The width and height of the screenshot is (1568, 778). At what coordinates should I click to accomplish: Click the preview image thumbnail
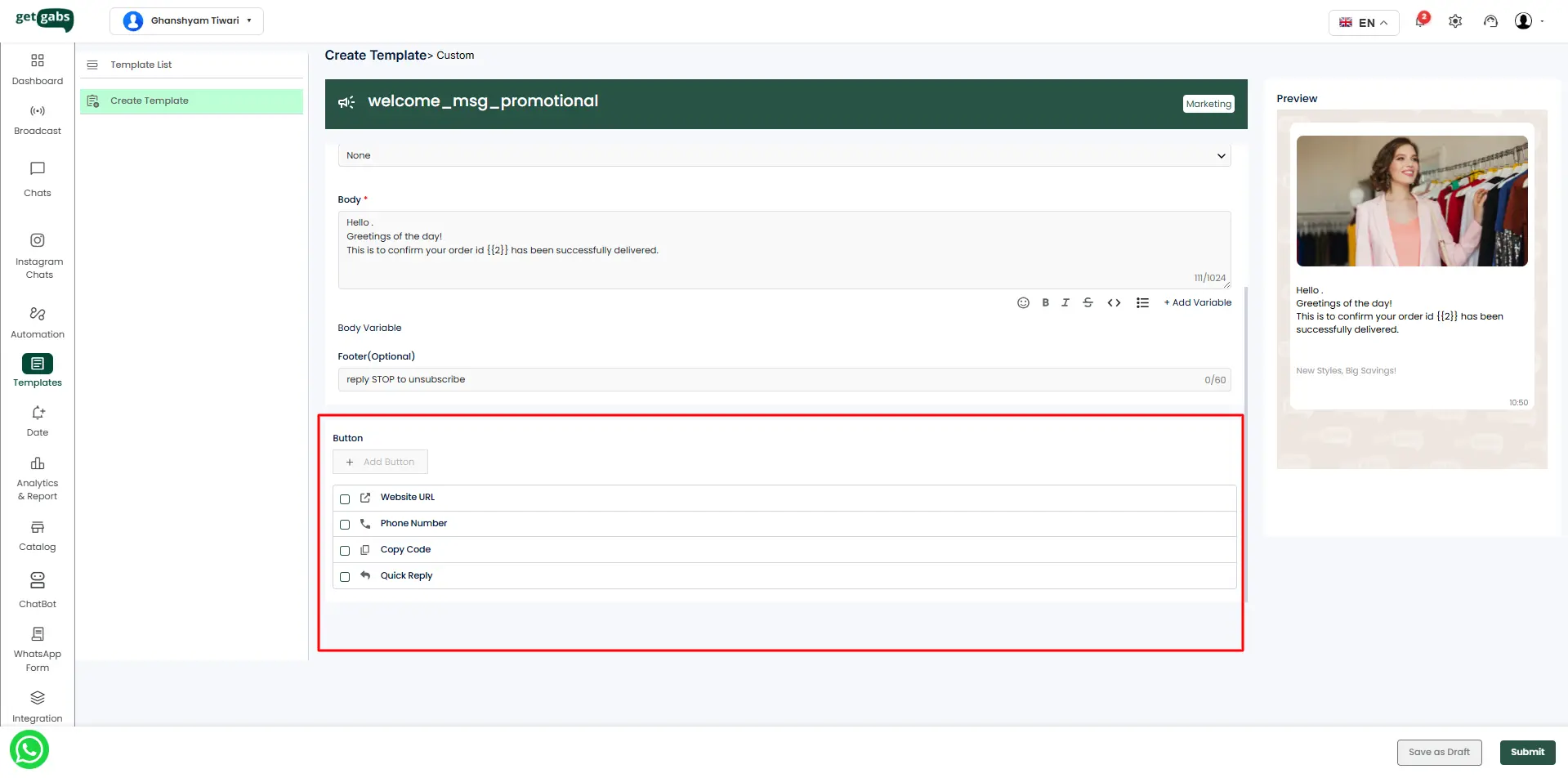click(x=1411, y=201)
